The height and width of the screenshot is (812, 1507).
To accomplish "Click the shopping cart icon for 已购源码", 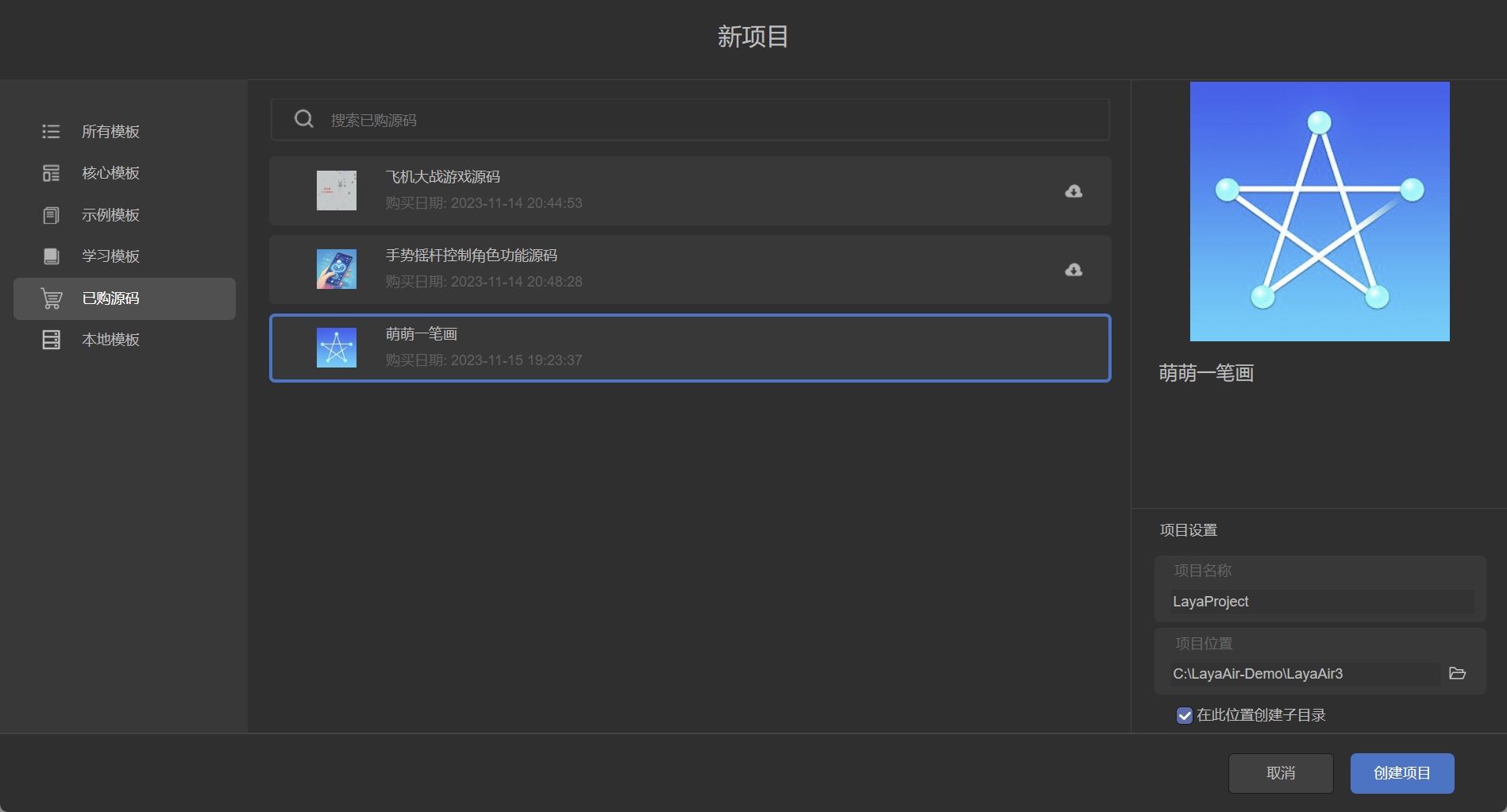I will pos(52,298).
